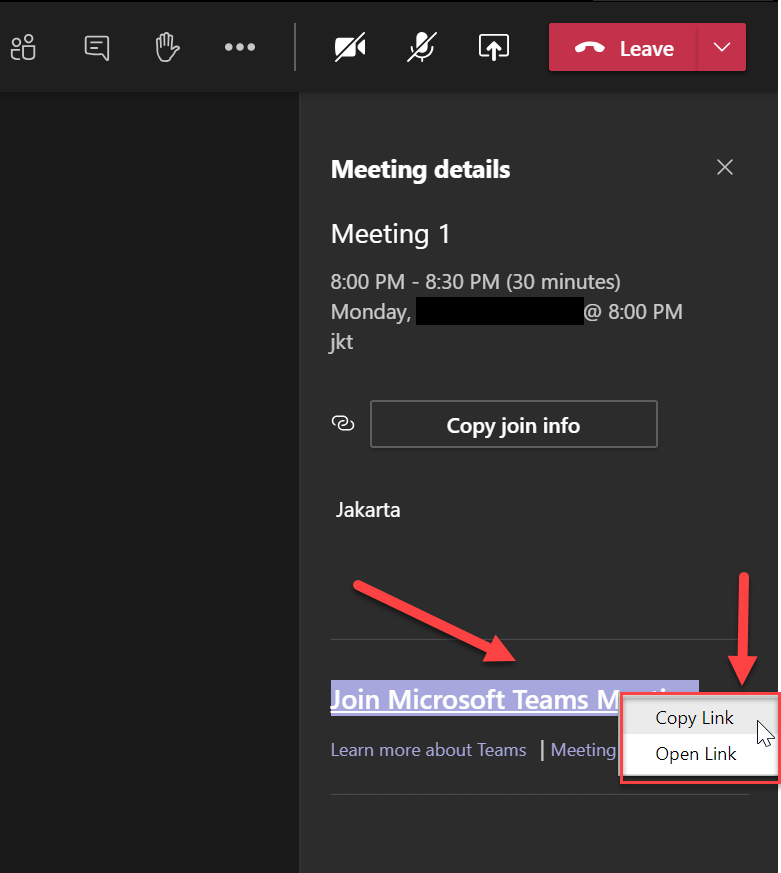Open the Meeting options link
The height and width of the screenshot is (873, 781).
[584, 750]
